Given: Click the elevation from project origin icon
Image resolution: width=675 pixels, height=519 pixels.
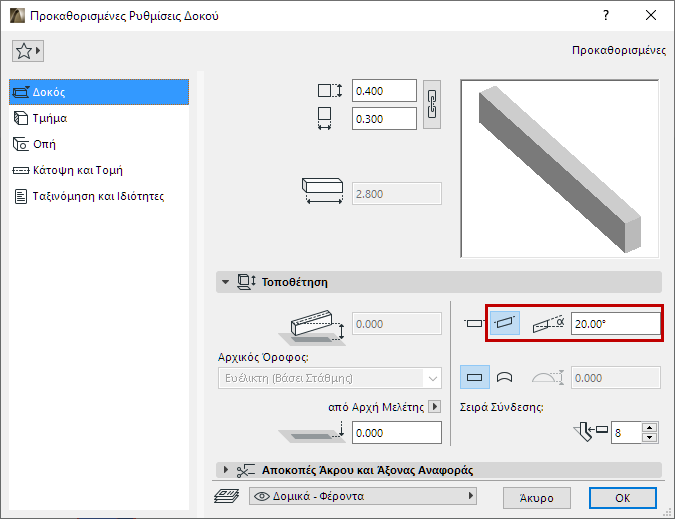Looking at the screenshot, I should point(312,432).
